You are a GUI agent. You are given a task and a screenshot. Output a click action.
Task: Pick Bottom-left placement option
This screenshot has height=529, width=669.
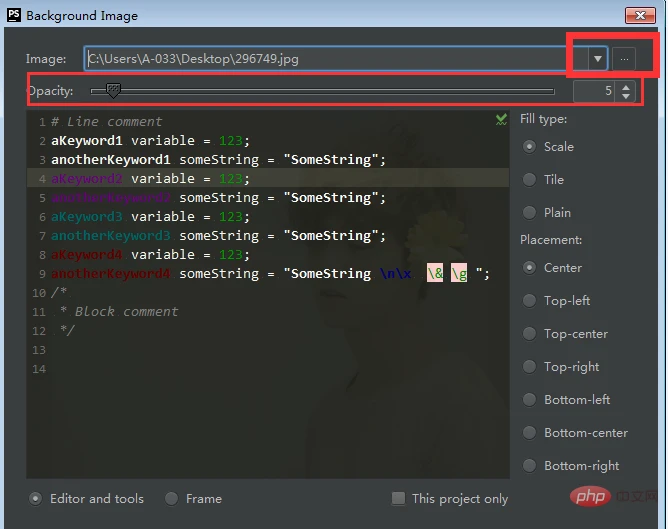coord(530,399)
